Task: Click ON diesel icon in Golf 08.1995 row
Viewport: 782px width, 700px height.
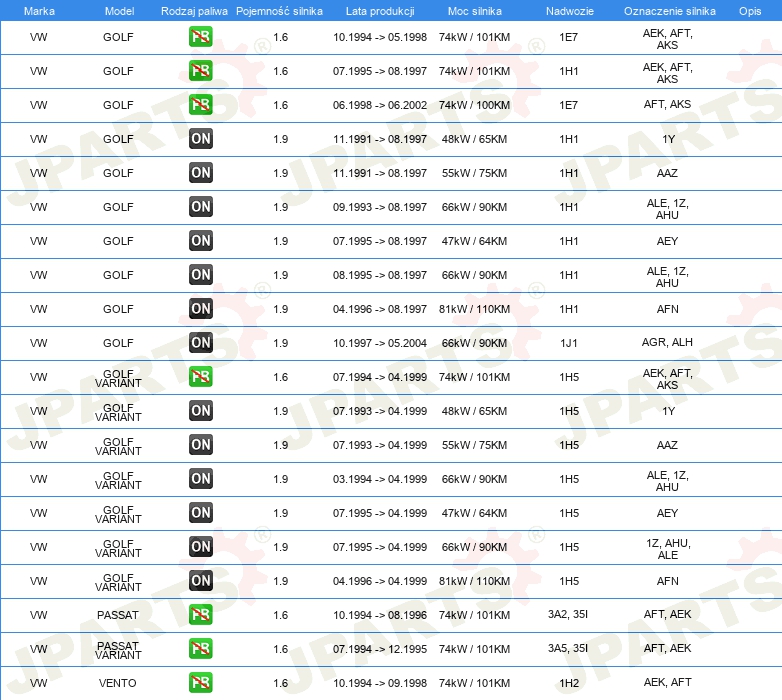Action: [200, 275]
